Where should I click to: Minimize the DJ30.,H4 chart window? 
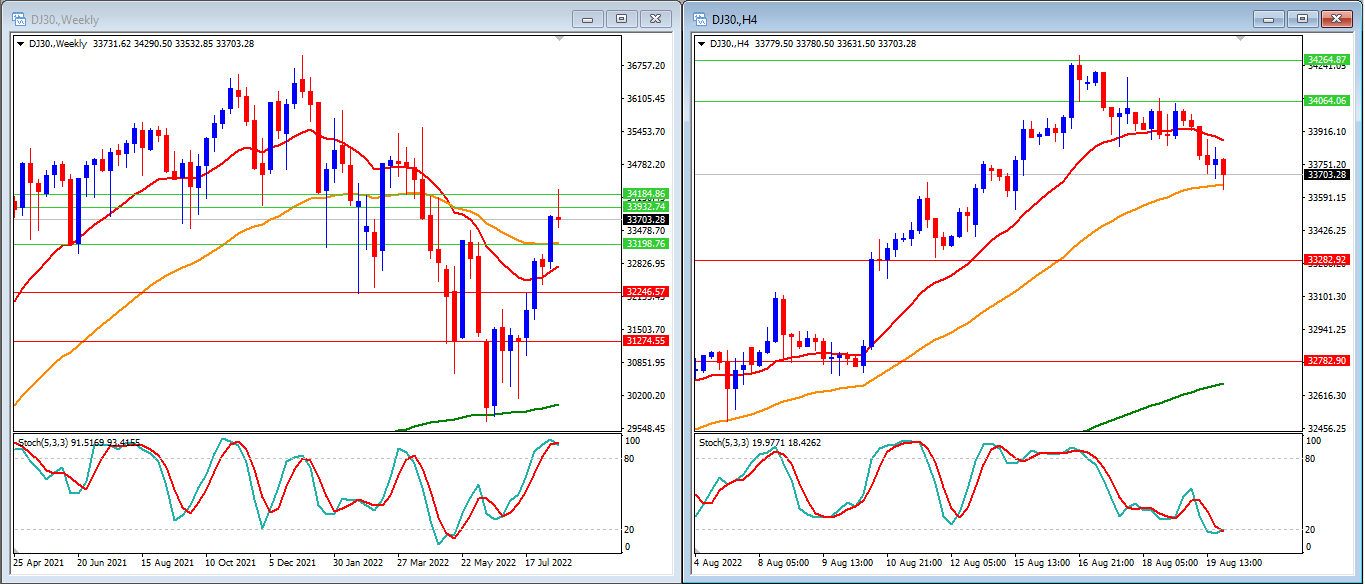click(1269, 18)
